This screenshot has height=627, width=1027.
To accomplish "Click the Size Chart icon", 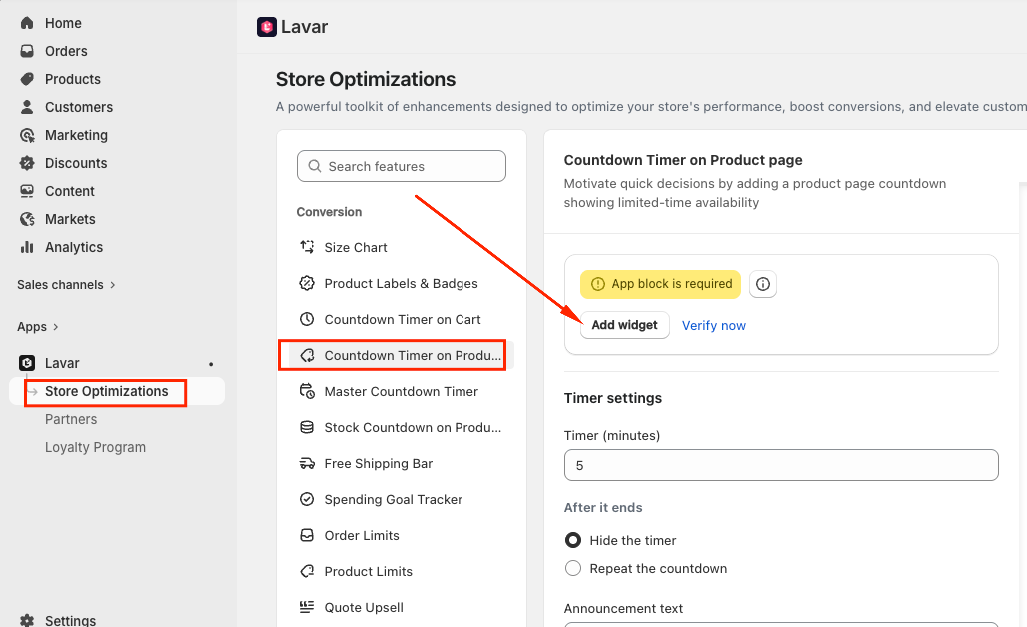I will (x=307, y=247).
